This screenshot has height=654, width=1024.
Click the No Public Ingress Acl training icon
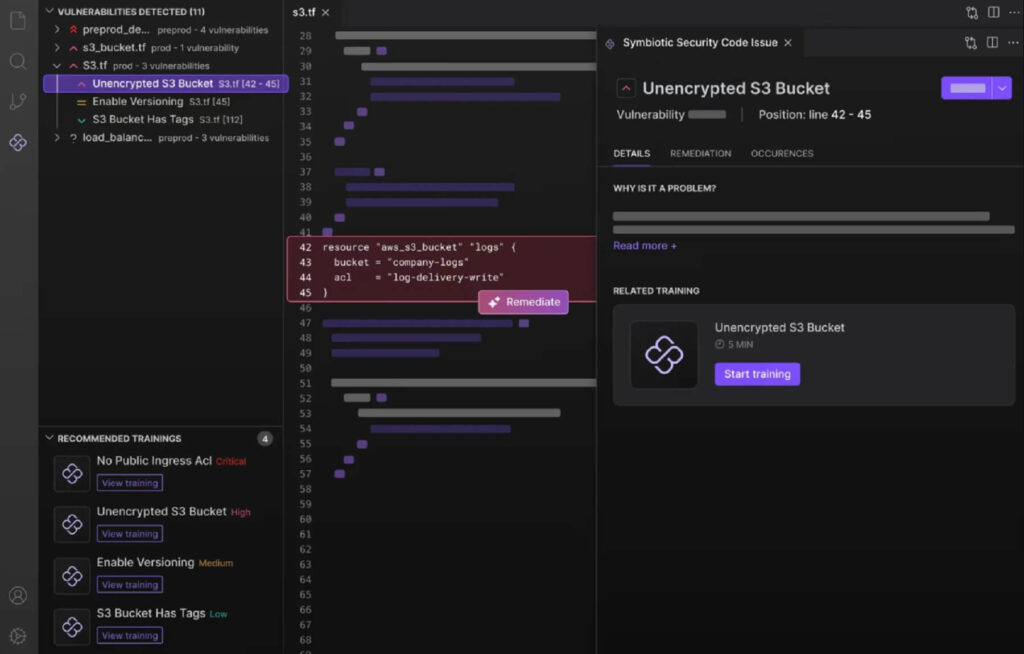point(72,474)
